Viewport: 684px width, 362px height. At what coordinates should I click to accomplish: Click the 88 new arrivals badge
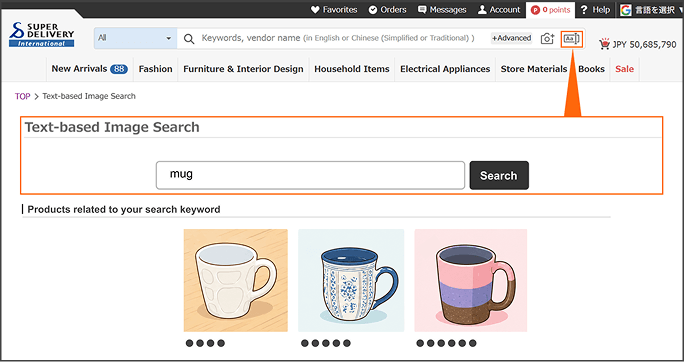pyautogui.click(x=119, y=69)
